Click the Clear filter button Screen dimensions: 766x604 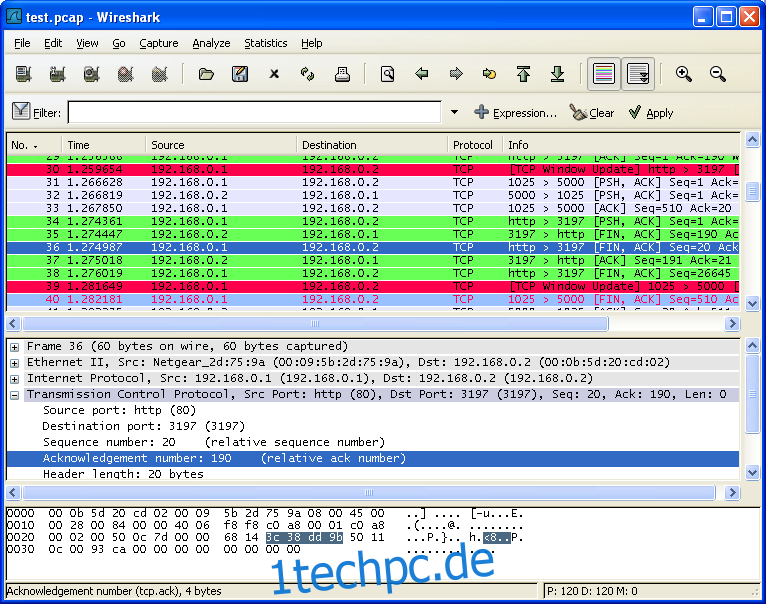[592, 113]
